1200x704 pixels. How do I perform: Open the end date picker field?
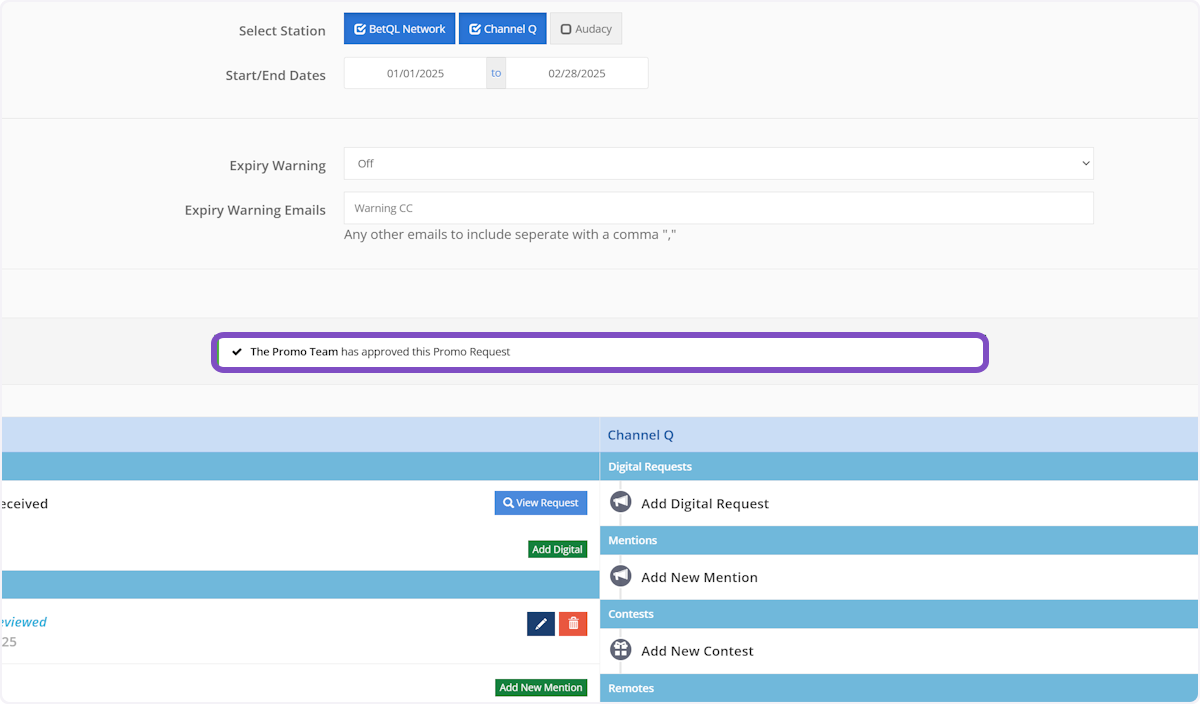[577, 73]
